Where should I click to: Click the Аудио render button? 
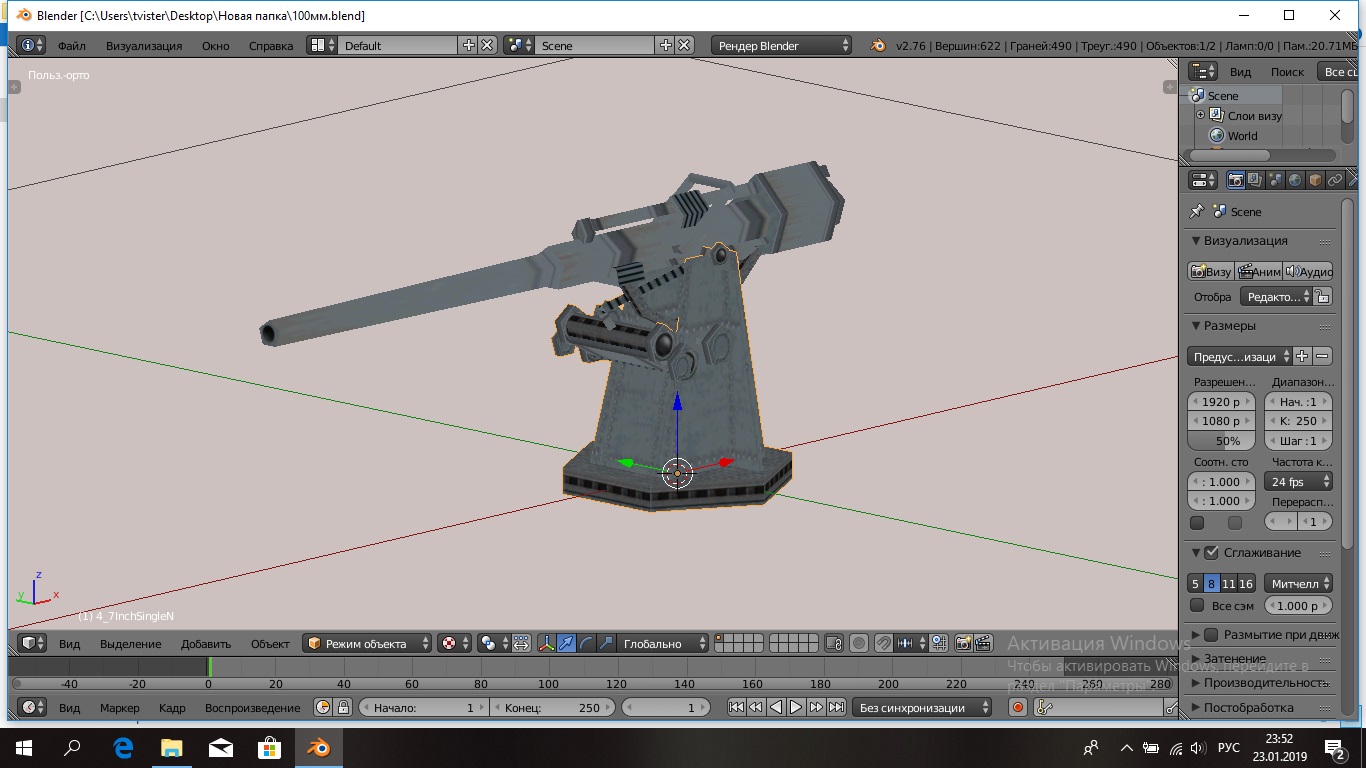pos(1308,272)
